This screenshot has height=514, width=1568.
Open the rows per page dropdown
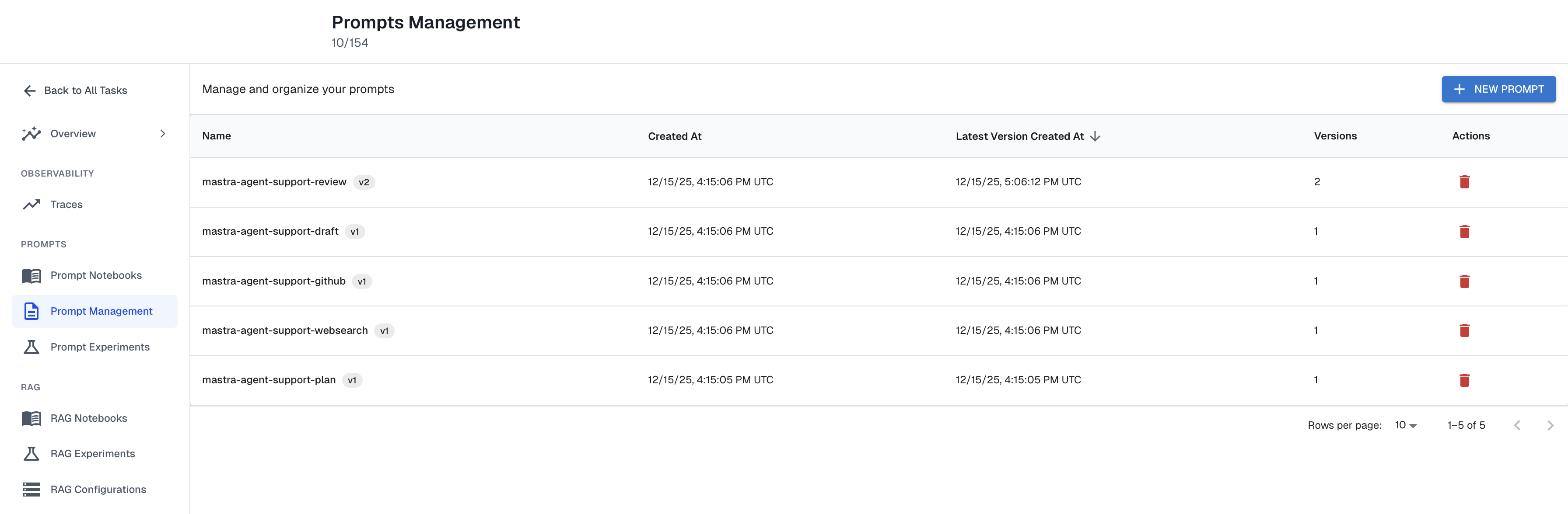pos(1405,425)
